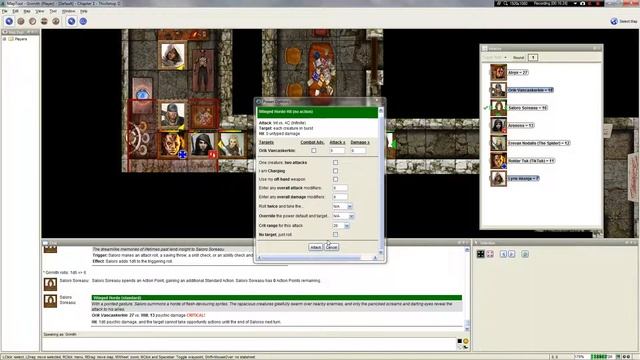Click the next arrow icon in Selection panel
The height and width of the screenshot is (360, 640).
pos(511,254)
